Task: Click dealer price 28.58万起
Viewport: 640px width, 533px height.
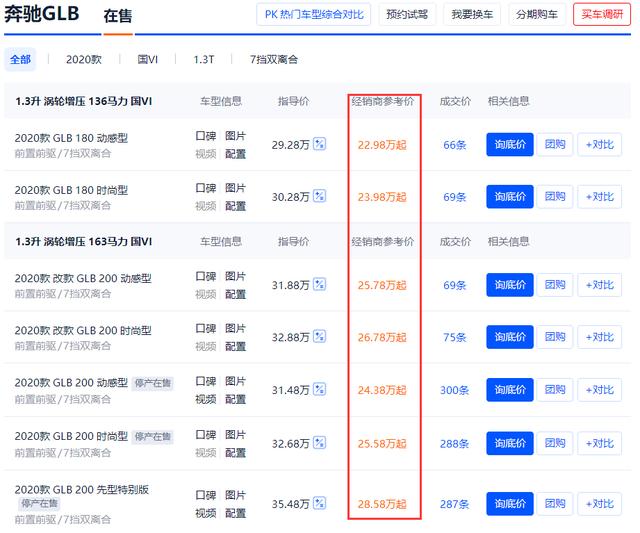Action: 382,504
